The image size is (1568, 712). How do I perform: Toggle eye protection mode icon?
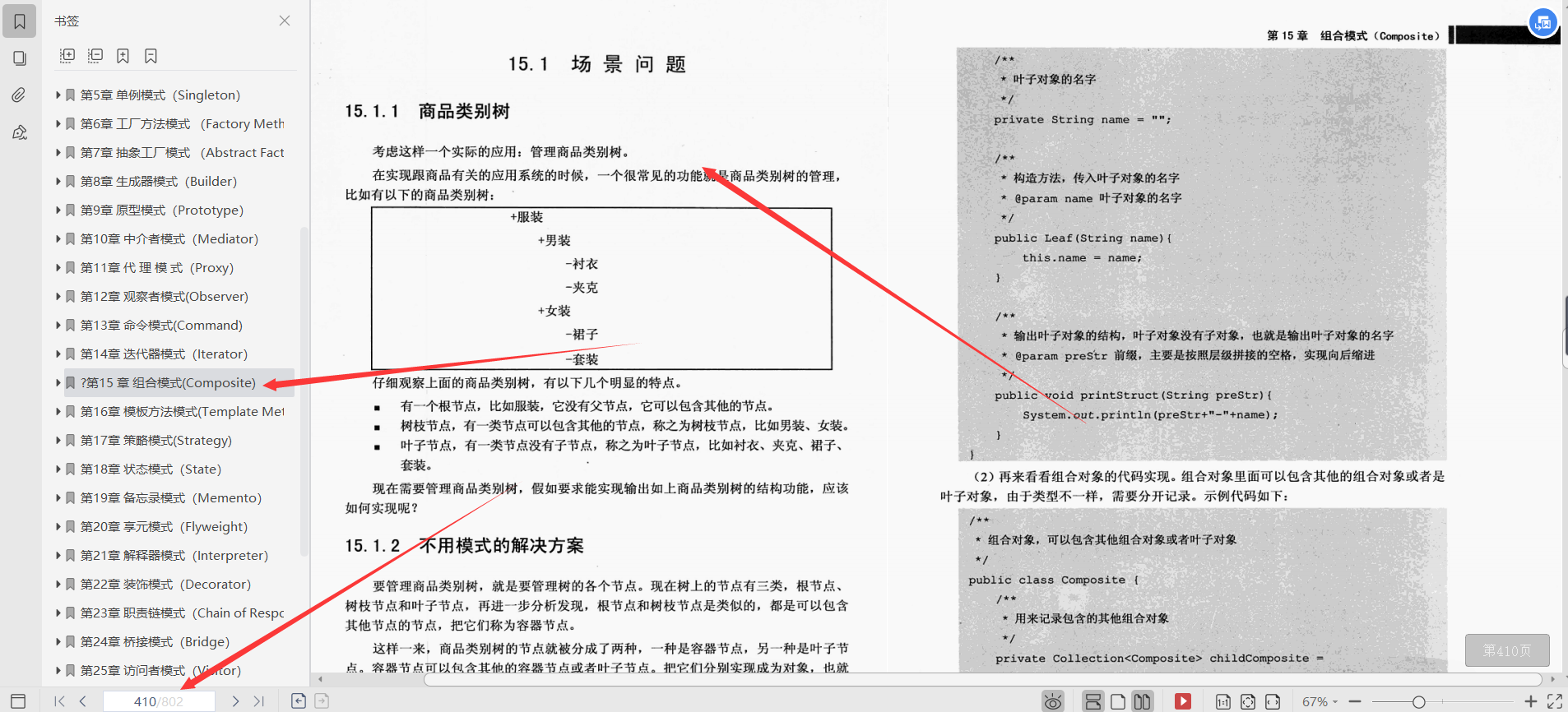pos(1053,701)
